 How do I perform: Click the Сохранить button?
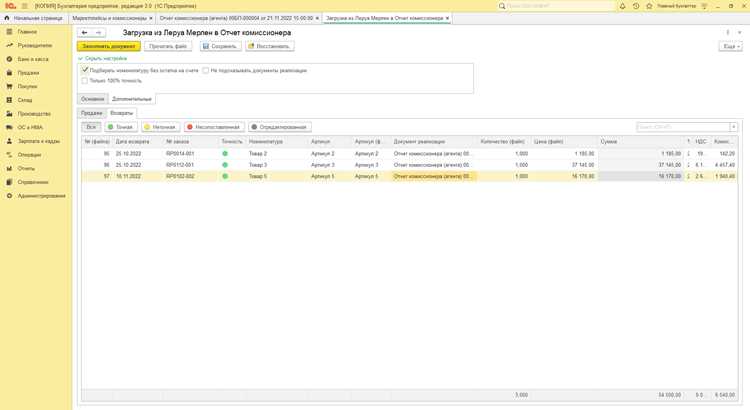(220, 46)
